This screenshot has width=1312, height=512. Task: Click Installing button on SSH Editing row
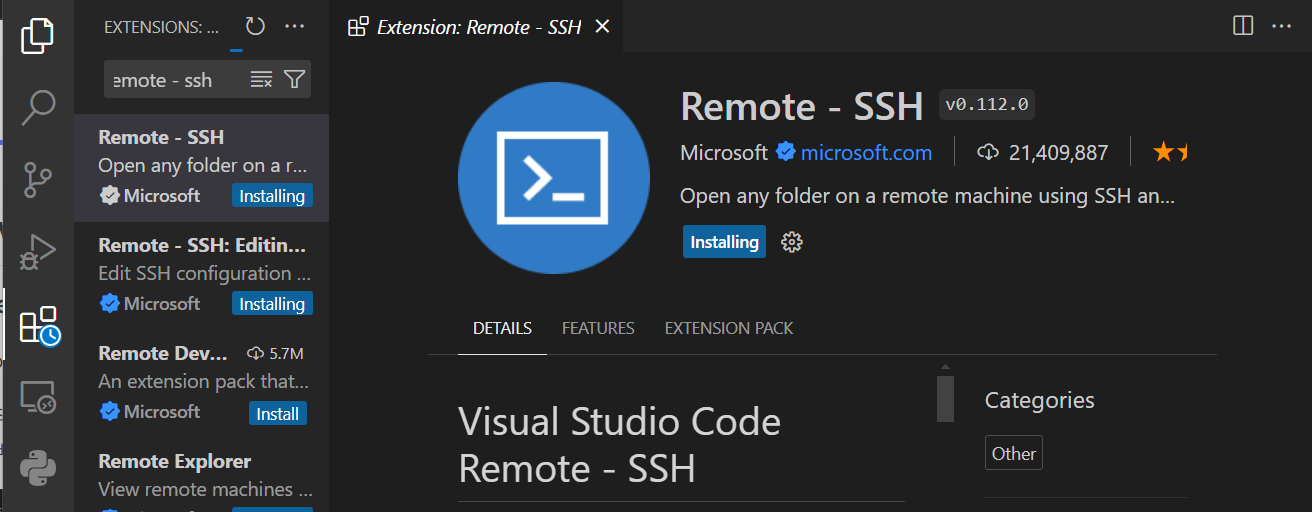(x=272, y=304)
